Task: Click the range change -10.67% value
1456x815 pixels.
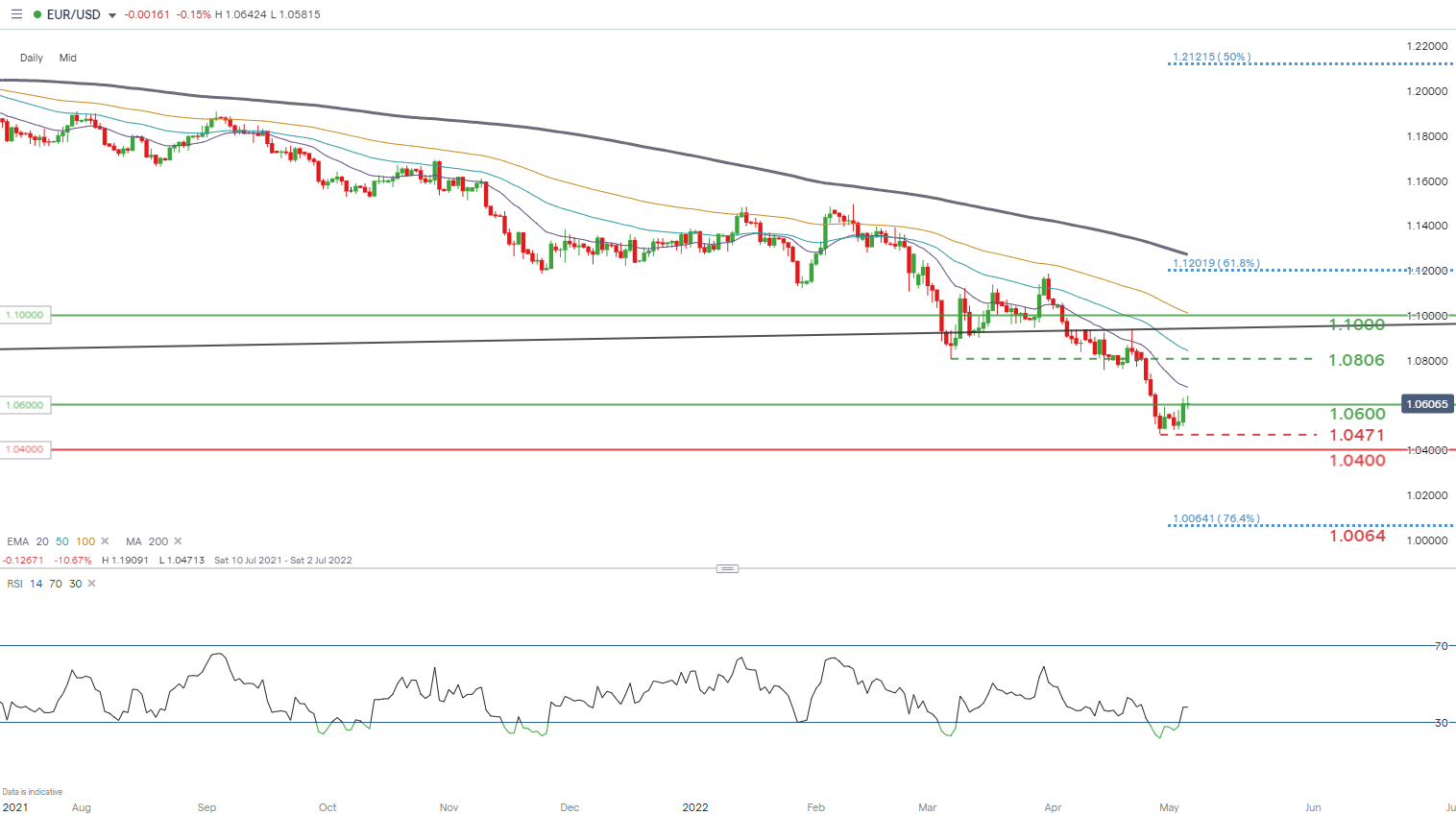Action: point(73,560)
